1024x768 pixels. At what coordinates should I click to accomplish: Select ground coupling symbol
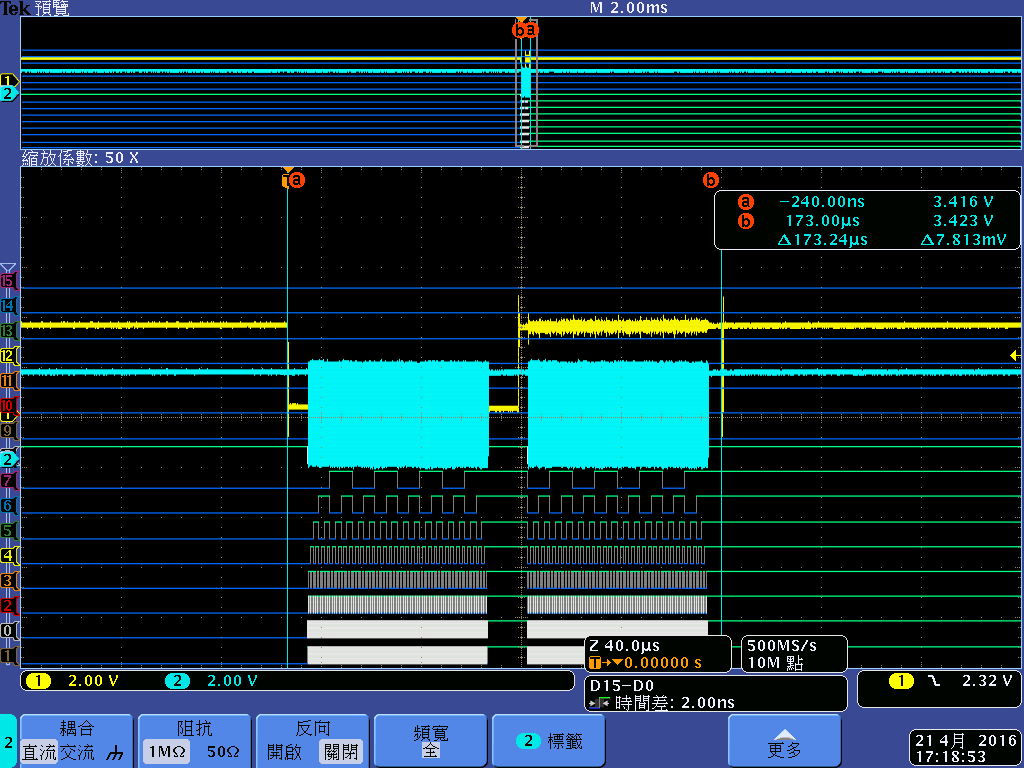coord(115,754)
